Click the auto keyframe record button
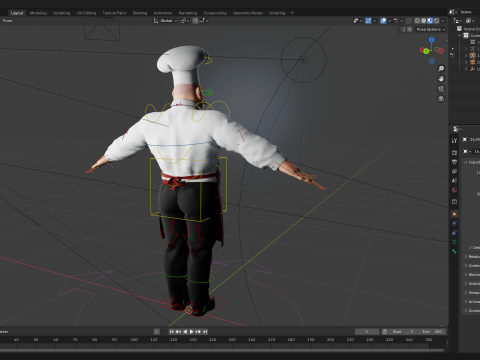 (157, 331)
